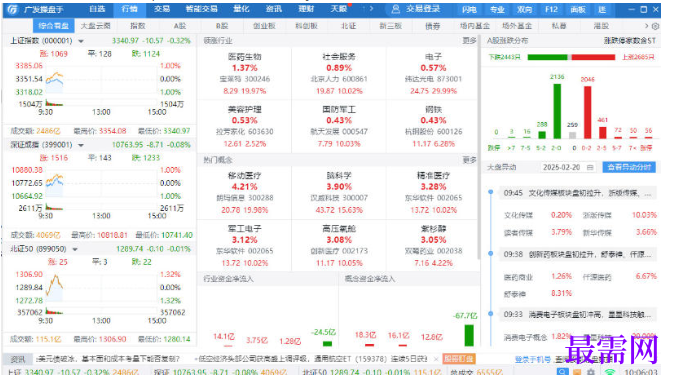Close the news ticker with the X
The height and width of the screenshot is (381, 677).
pyautogui.click(x=436, y=359)
